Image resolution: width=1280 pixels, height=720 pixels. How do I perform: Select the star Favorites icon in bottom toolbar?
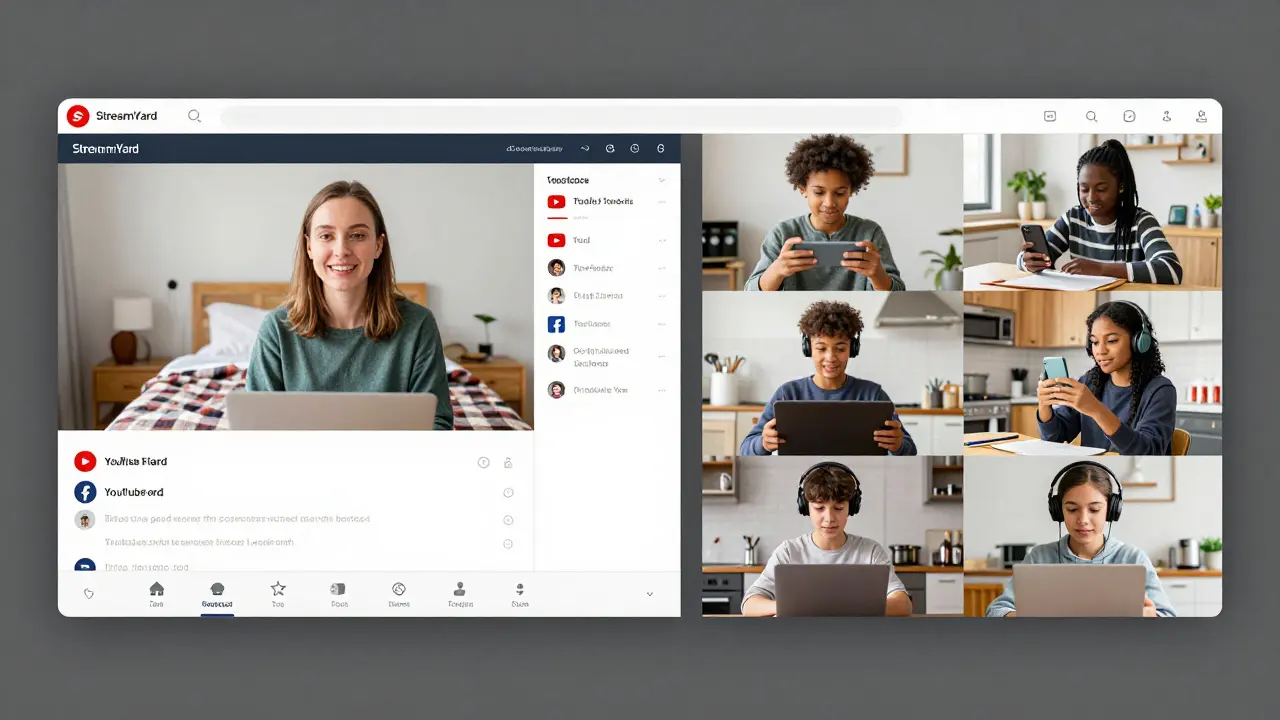pyautogui.click(x=277, y=590)
